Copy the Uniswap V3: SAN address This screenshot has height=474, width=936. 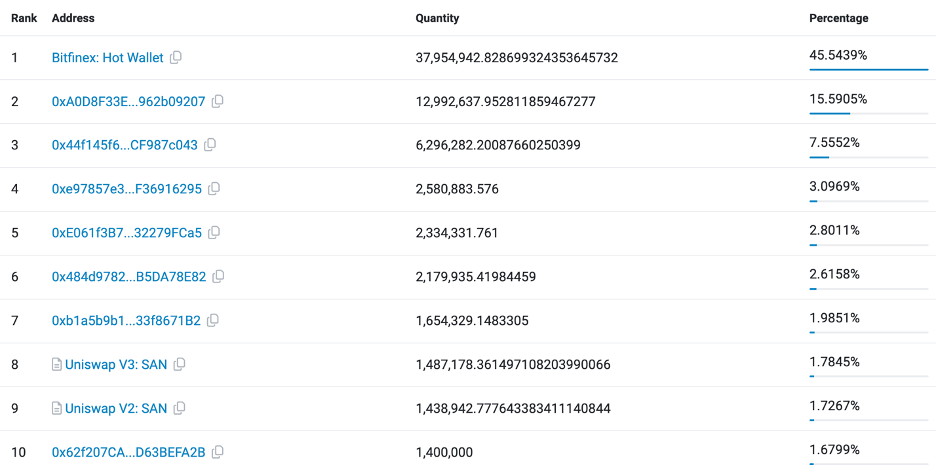click(x=180, y=365)
